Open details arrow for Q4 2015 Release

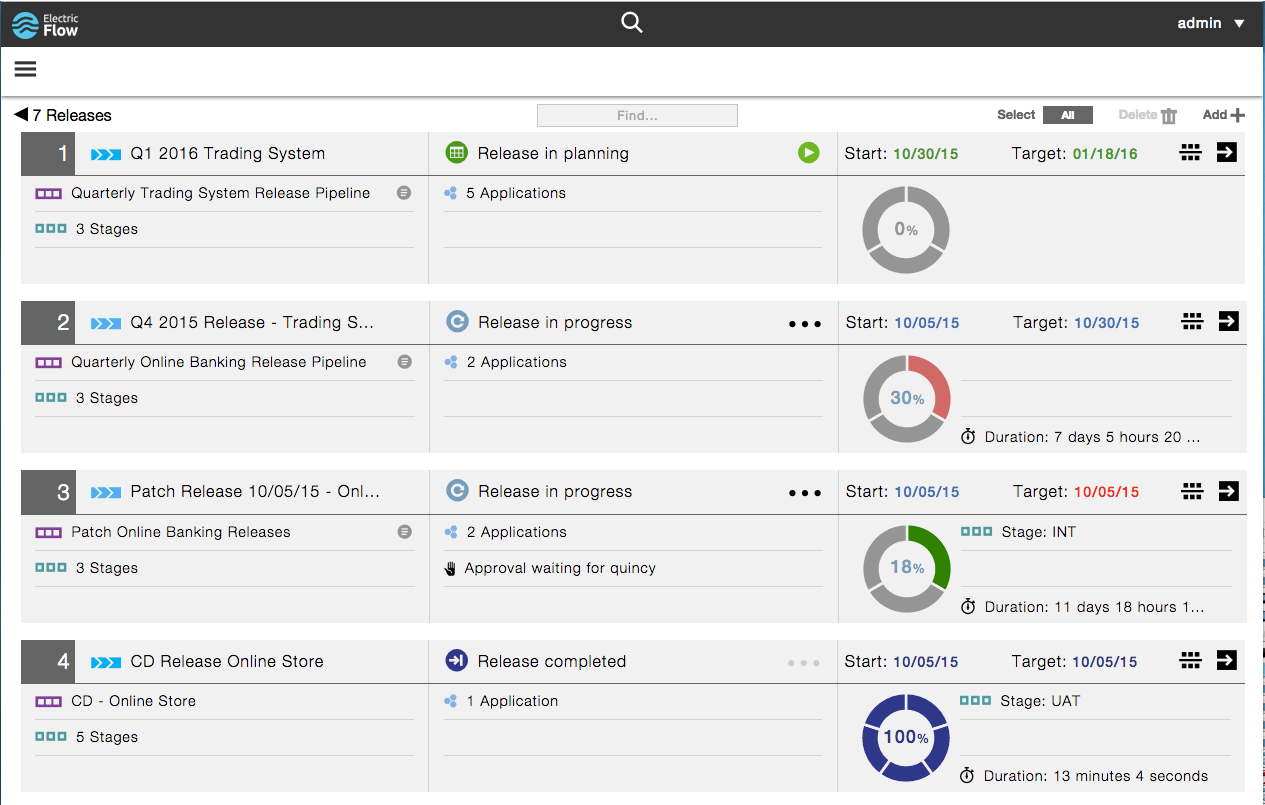[x=1228, y=321]
